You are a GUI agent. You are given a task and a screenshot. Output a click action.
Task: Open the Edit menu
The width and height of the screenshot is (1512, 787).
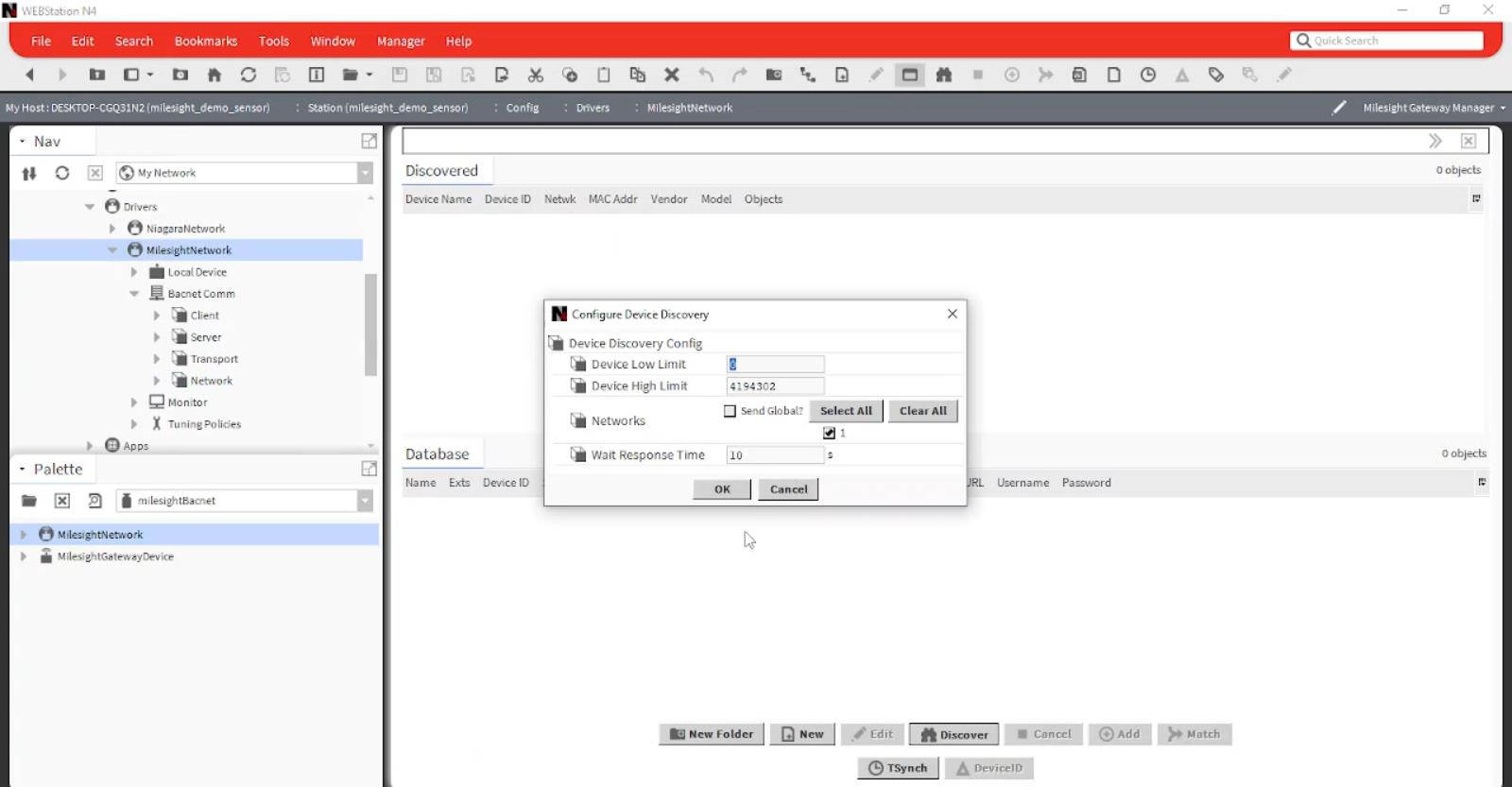[x=83, y=41]
